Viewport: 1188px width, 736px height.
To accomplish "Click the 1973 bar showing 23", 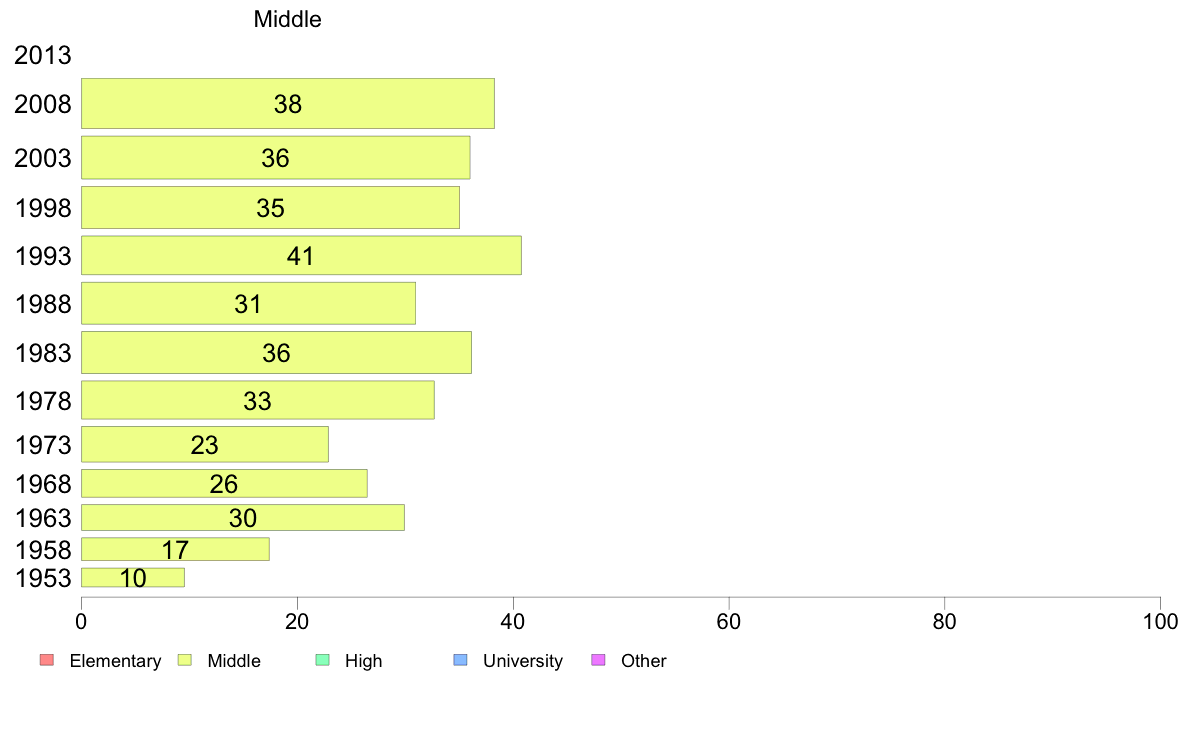I will click(205, 444).
